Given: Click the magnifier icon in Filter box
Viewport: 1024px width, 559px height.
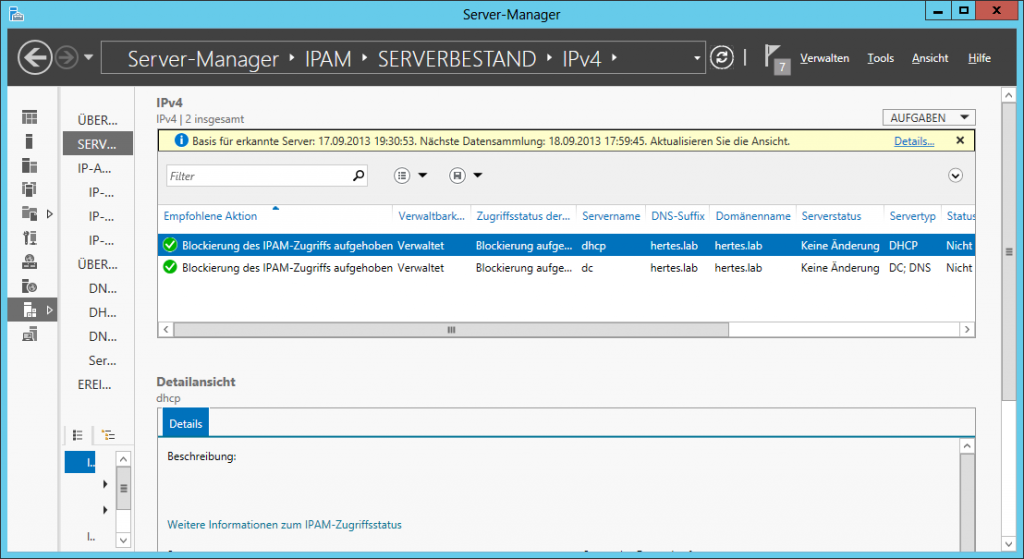Looking at the screenshot, I should tap(359, 176).
